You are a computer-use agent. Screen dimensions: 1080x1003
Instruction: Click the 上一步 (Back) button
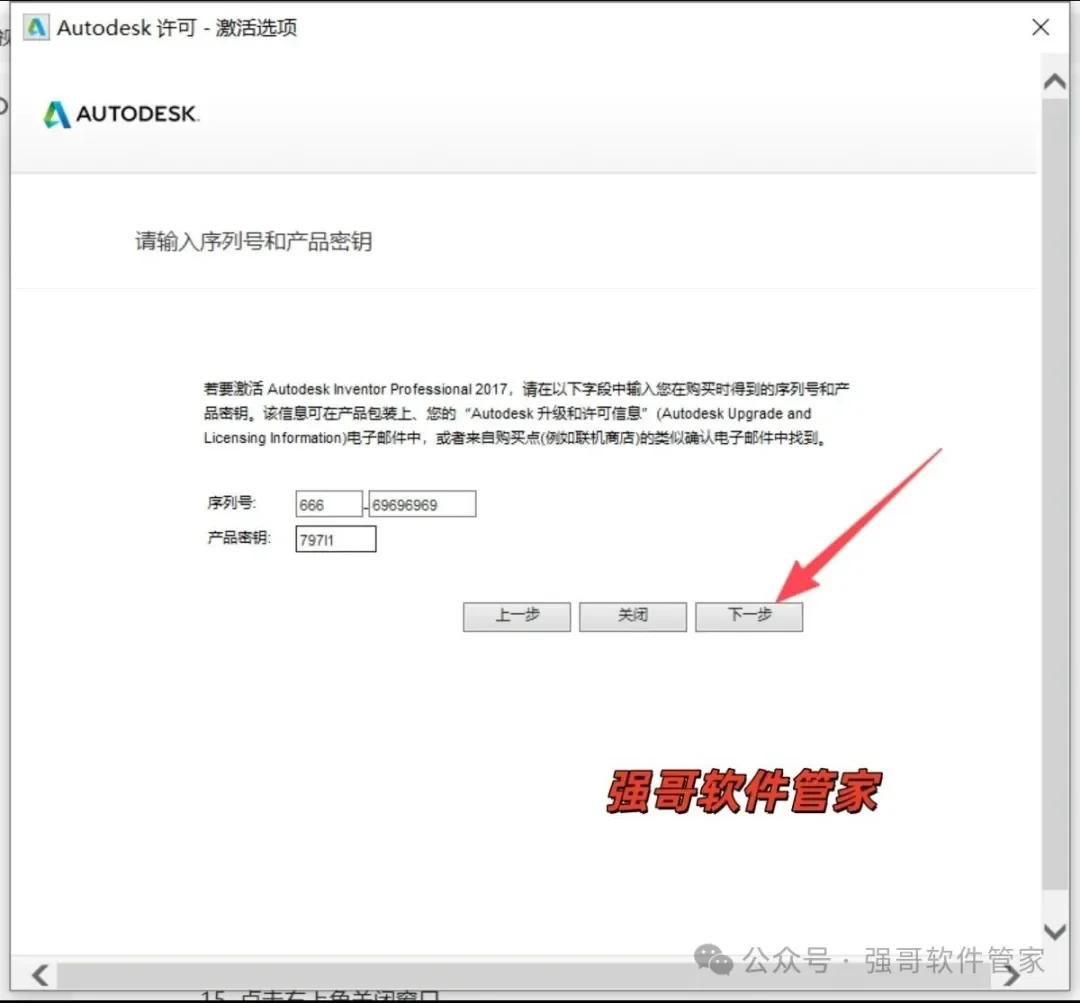pyautogui.click(x=517, y=616)
